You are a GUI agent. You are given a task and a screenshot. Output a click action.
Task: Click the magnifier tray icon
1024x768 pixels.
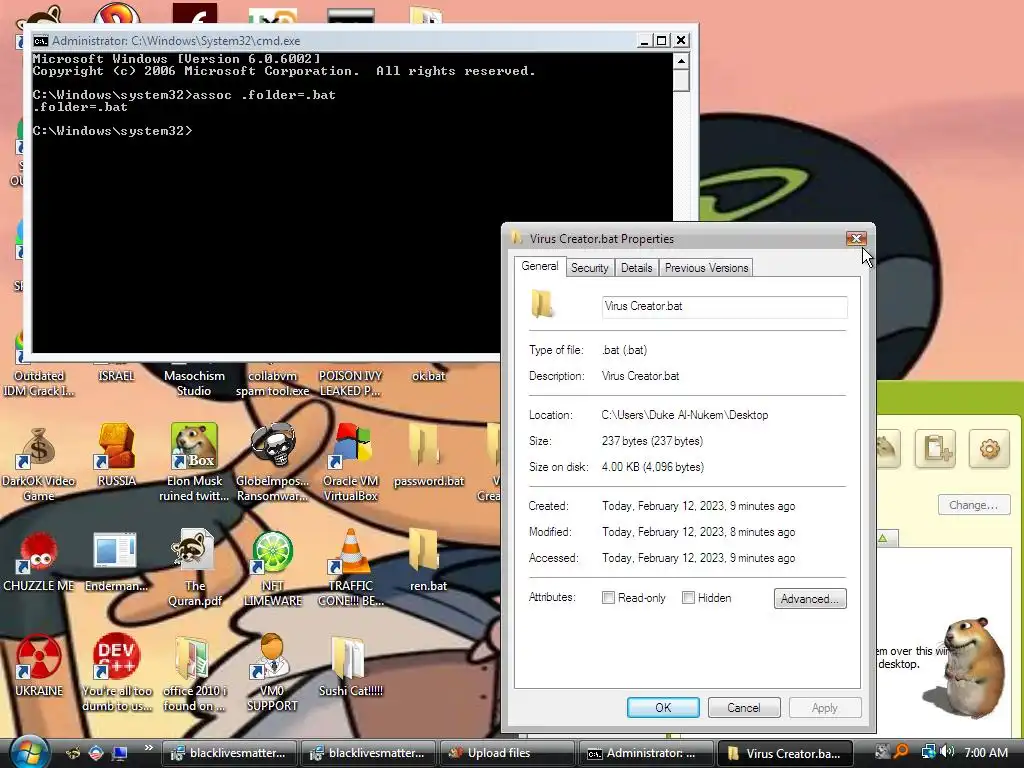[x=901, y=752]
